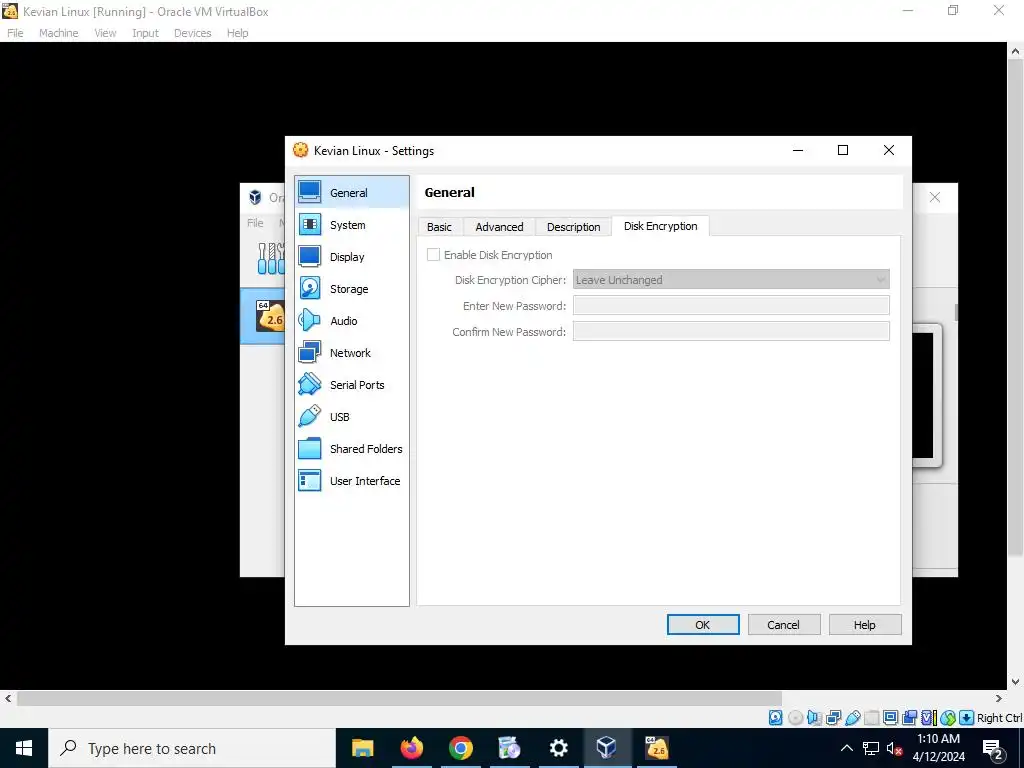Click the mouse integration status bar icon
The image size is (1024, 768).
tap(948, 718)
